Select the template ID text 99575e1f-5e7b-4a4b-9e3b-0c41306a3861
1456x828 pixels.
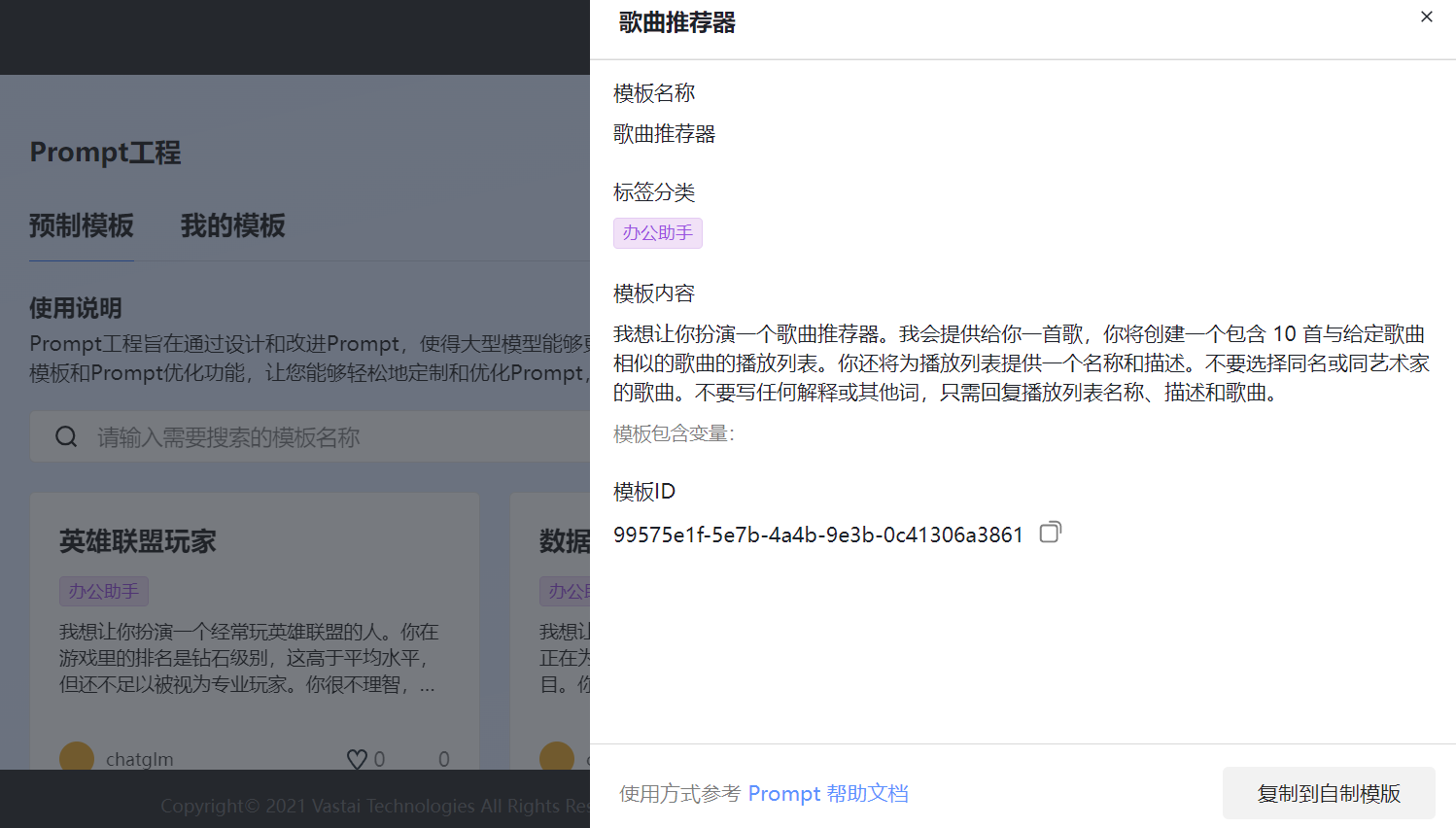[818, 535]
